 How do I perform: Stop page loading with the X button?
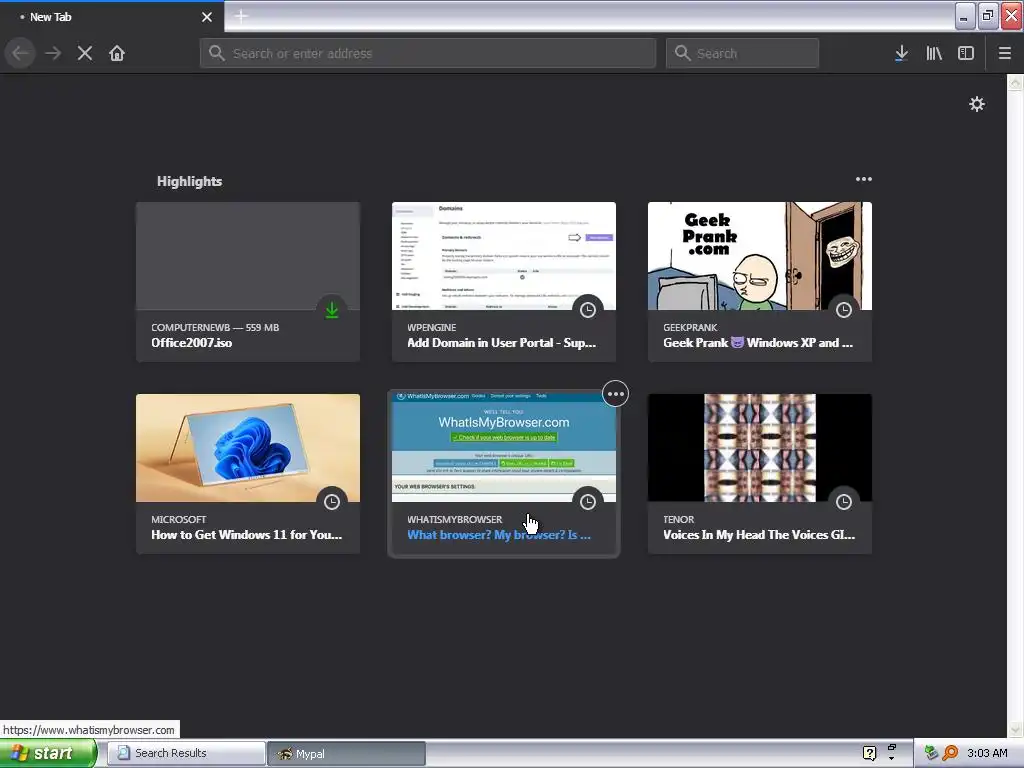[x=85, y=54]
